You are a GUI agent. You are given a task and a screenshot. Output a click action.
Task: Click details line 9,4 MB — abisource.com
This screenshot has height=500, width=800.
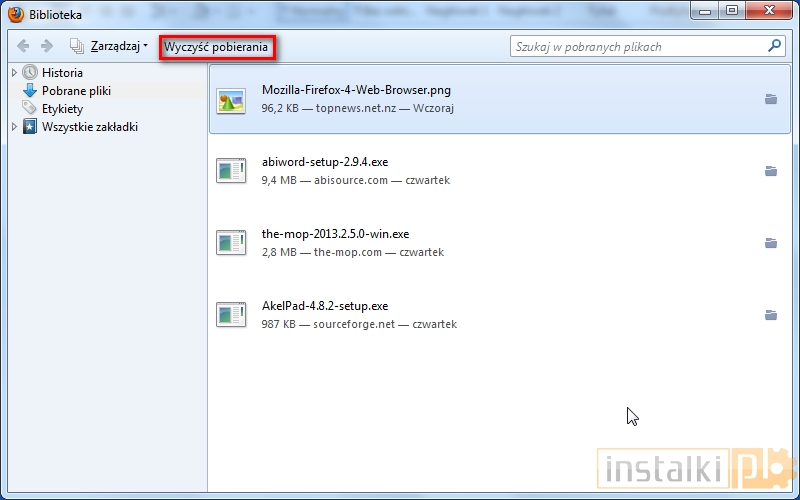pos(356,180)
